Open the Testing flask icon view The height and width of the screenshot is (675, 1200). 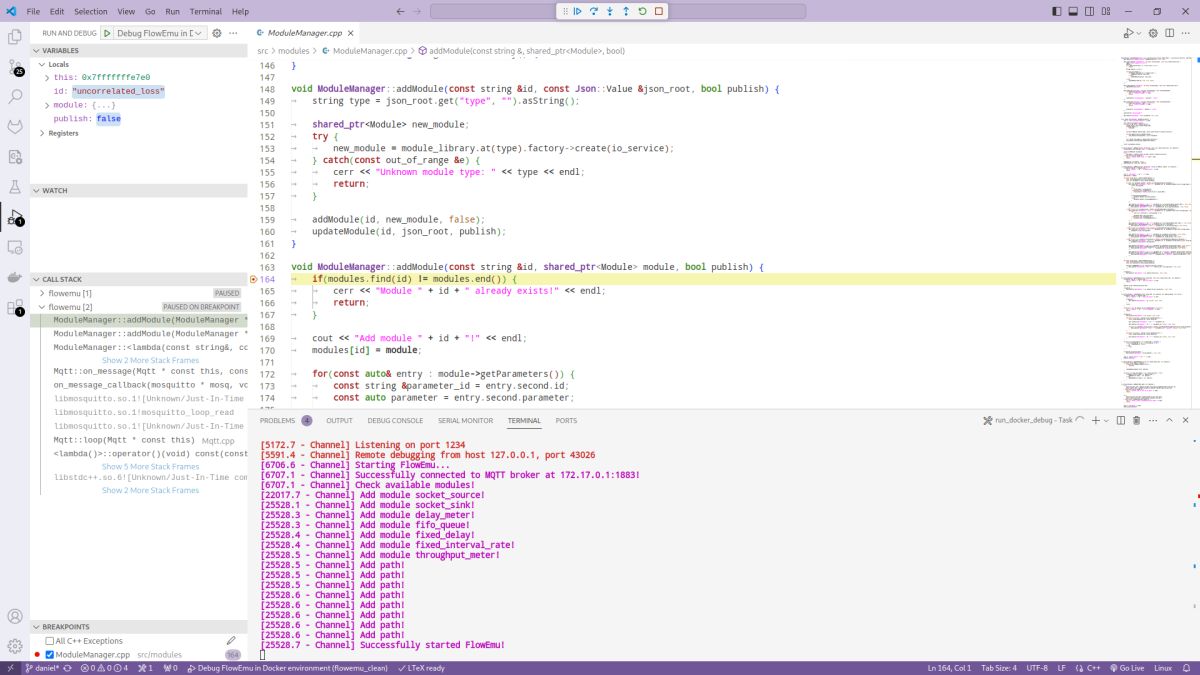tap(15, 187)
